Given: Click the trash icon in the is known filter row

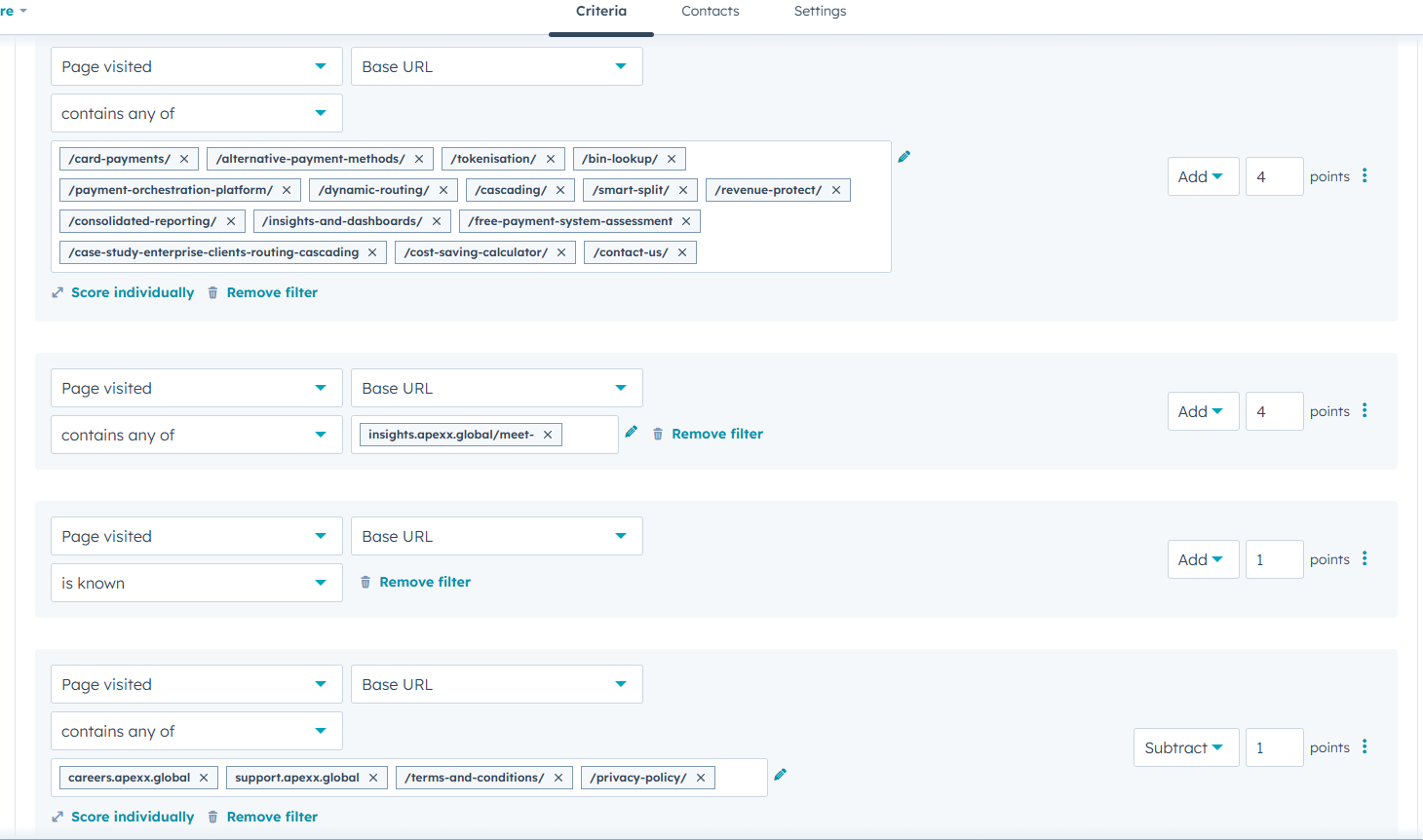Looking at the screenshot, I should pos(365,582).
